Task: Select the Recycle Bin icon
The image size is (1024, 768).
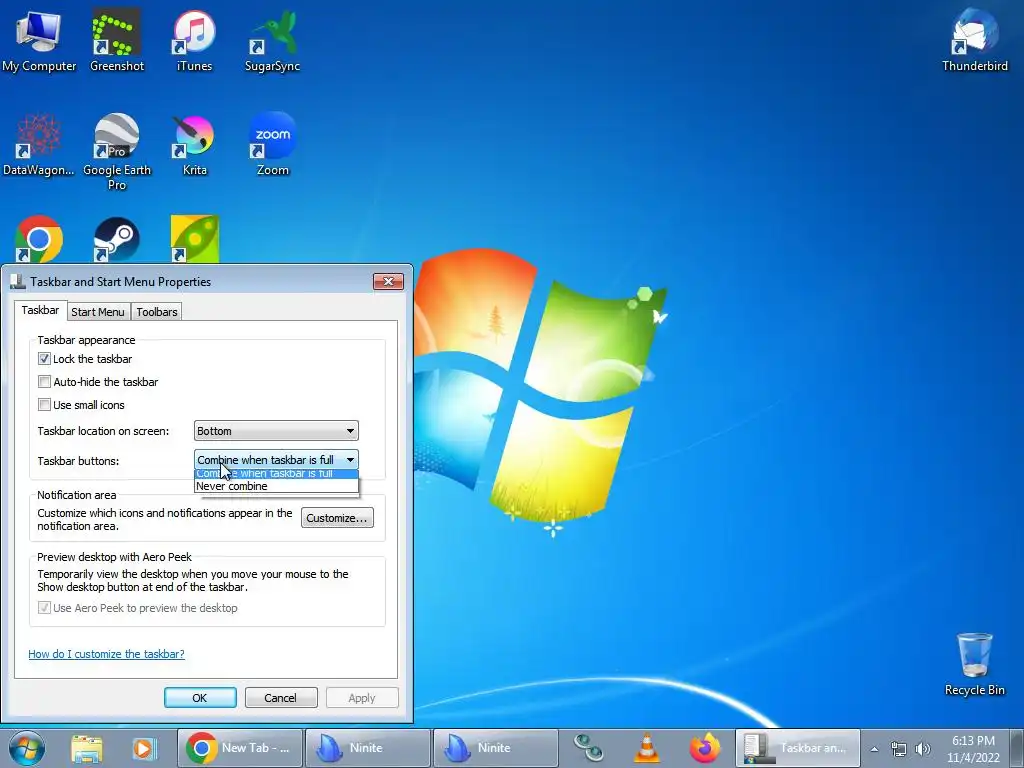Action: tap(974, 664)
